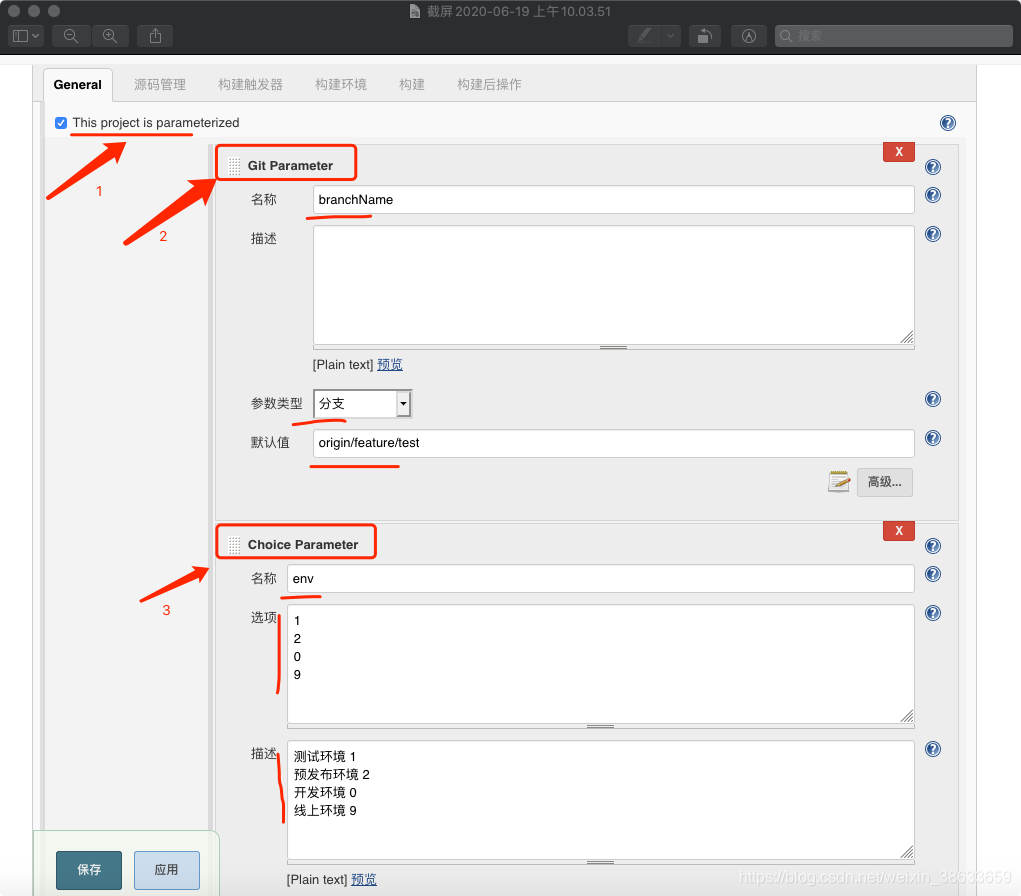Open help for Git Parameter description
Screen dimensions: 1021x896
[932, 234]
